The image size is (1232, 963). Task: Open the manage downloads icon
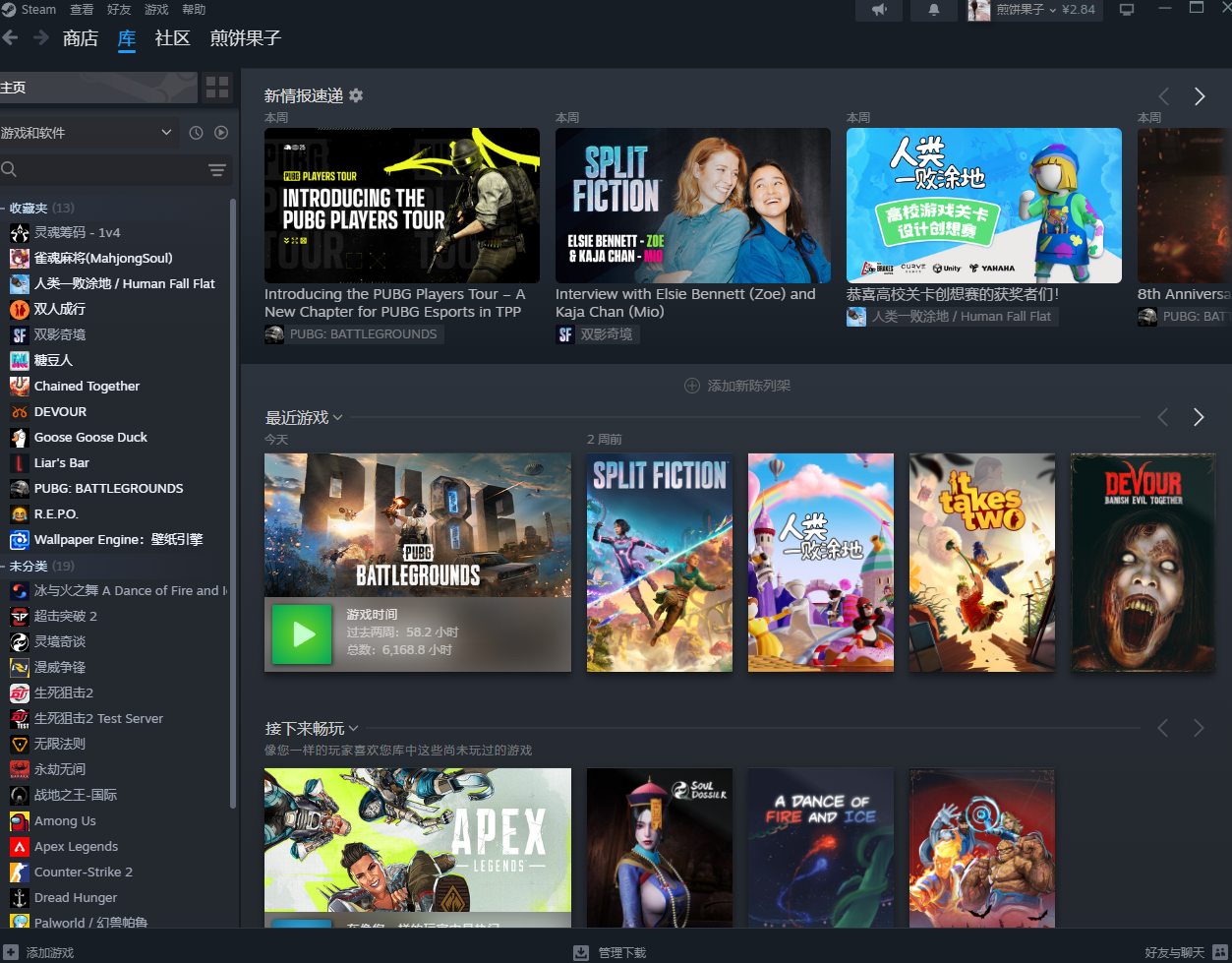(x=581, y=952)
